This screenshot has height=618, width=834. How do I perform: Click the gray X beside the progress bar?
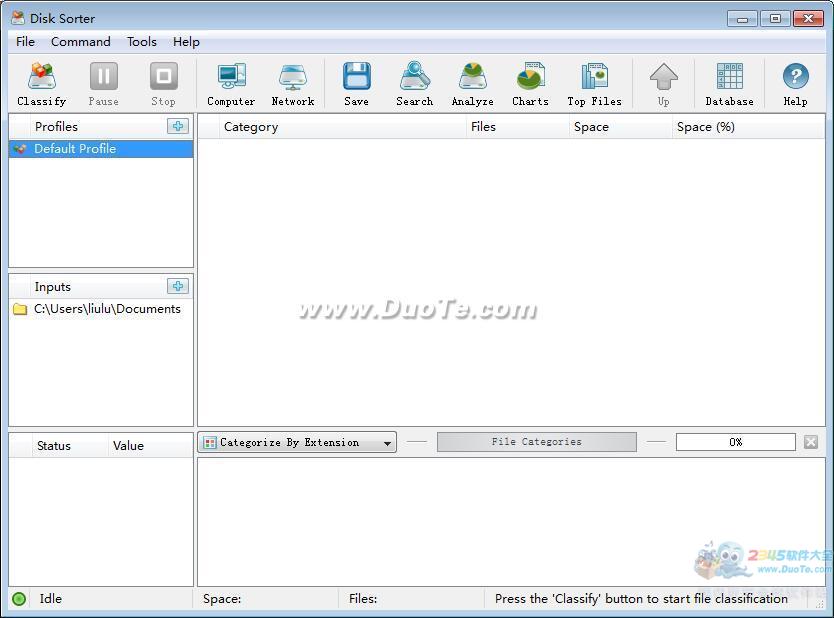coord(811,442)
